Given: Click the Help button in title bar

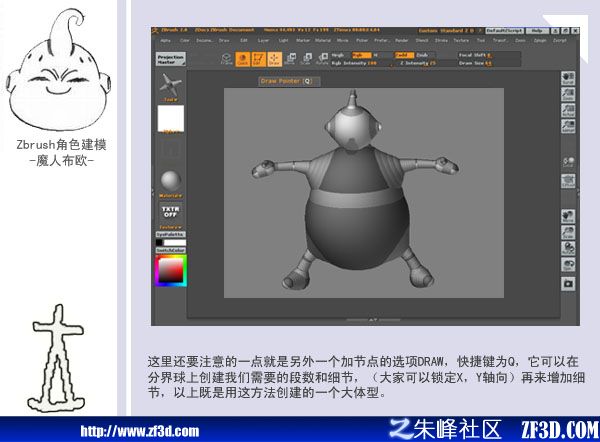Looking at the screenshot, I should pos(537,31).
